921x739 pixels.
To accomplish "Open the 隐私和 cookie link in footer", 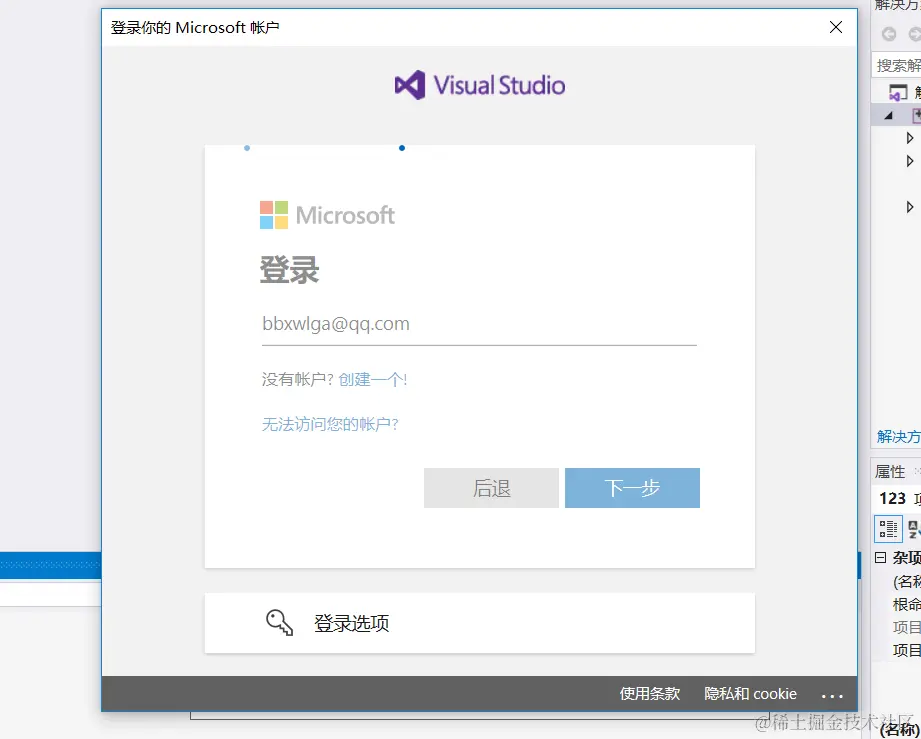I will pyautogui.click(x=750, y=694).
